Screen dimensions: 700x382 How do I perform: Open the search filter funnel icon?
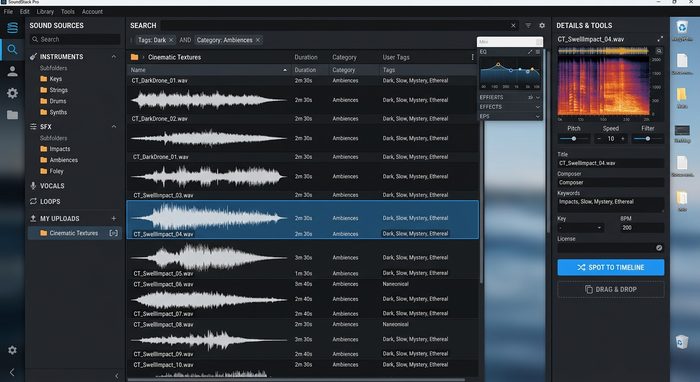[528, 25]
